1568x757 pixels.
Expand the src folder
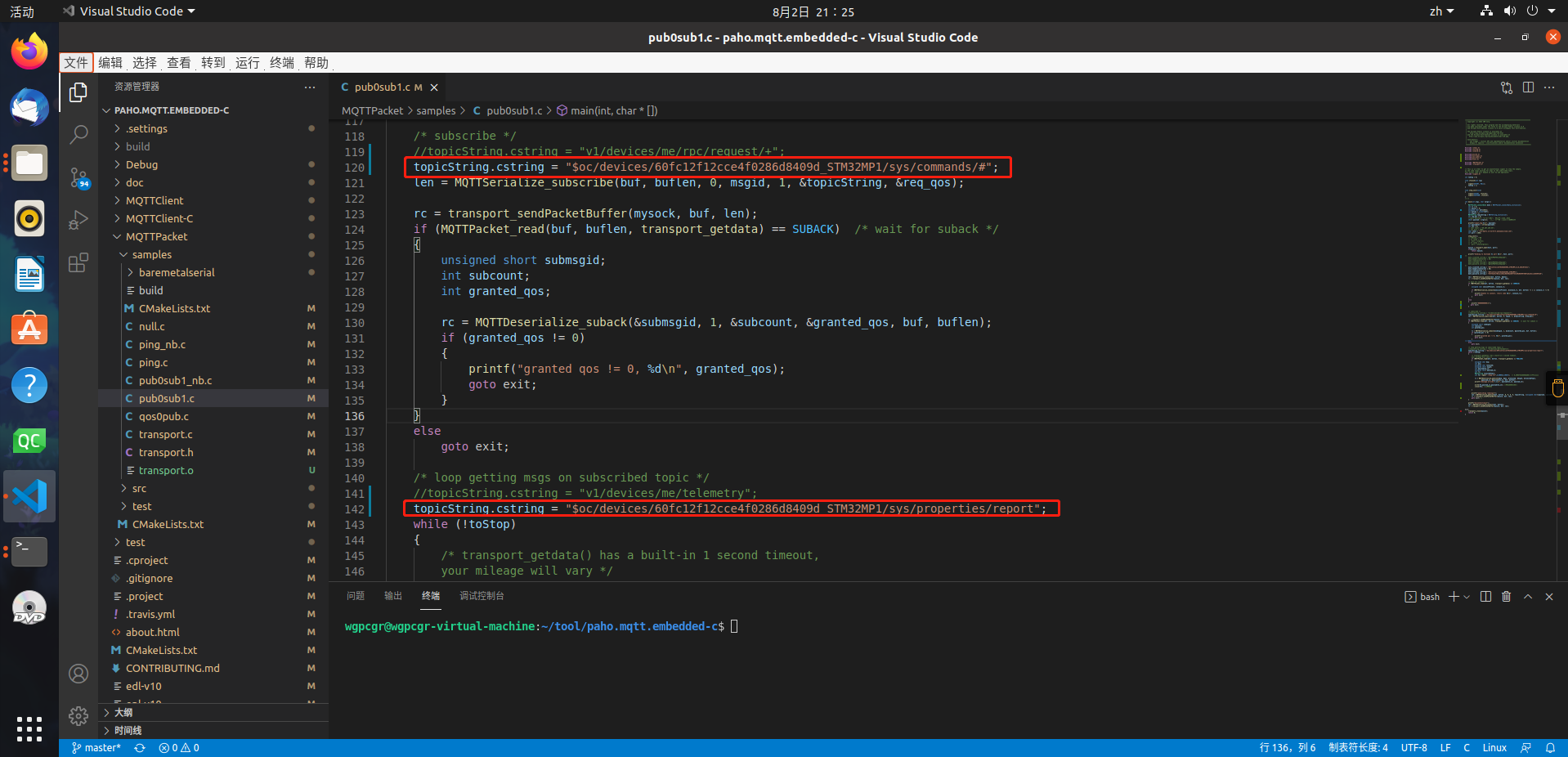point(213,488)
